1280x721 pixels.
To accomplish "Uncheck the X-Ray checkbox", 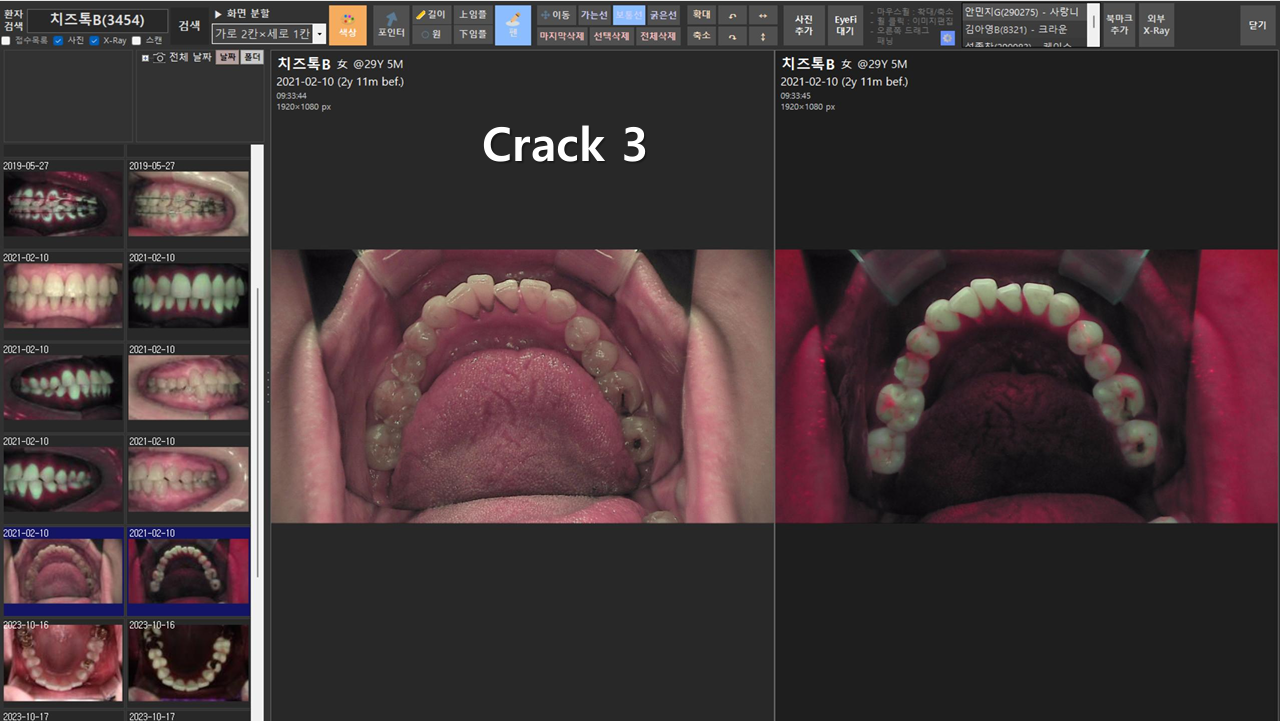I will click(x=94, y=40).
